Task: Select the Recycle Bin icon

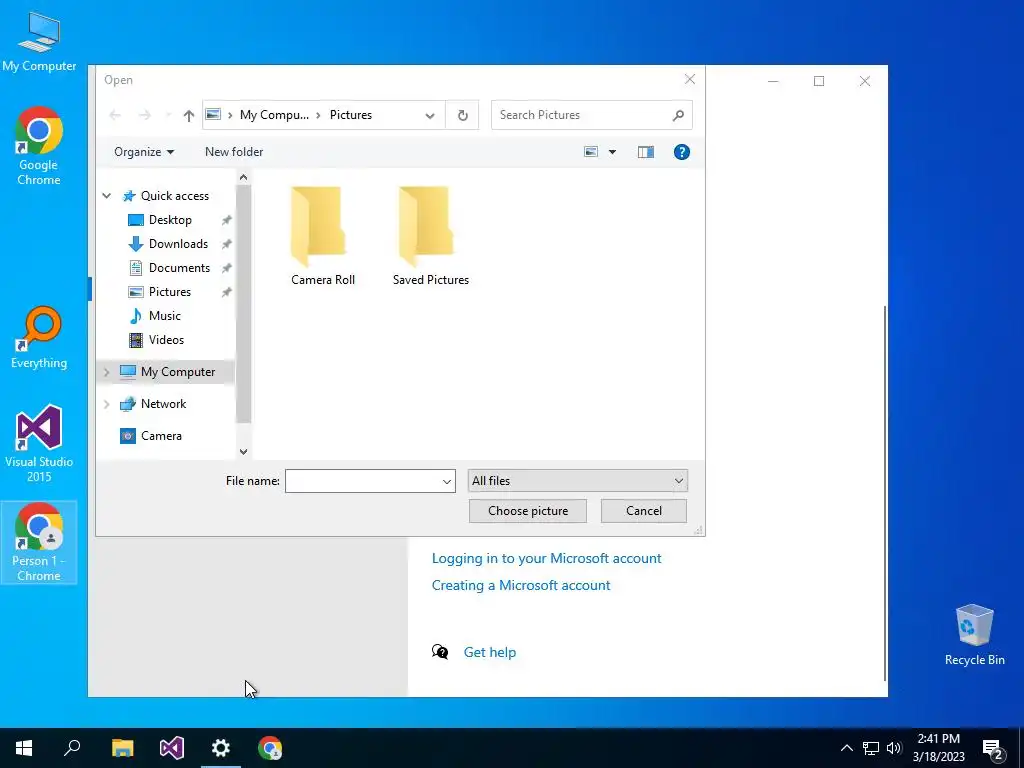Action: pyautogui.click(x=974, y=634)
